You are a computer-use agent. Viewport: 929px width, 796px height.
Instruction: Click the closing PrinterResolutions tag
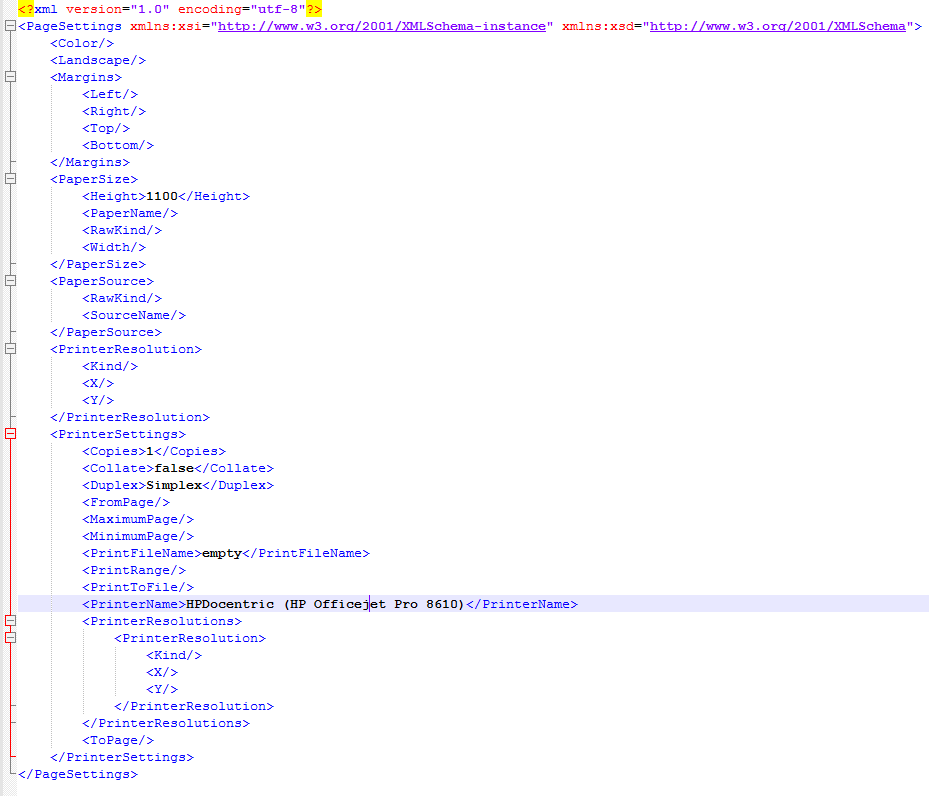[x=166, y=723]
